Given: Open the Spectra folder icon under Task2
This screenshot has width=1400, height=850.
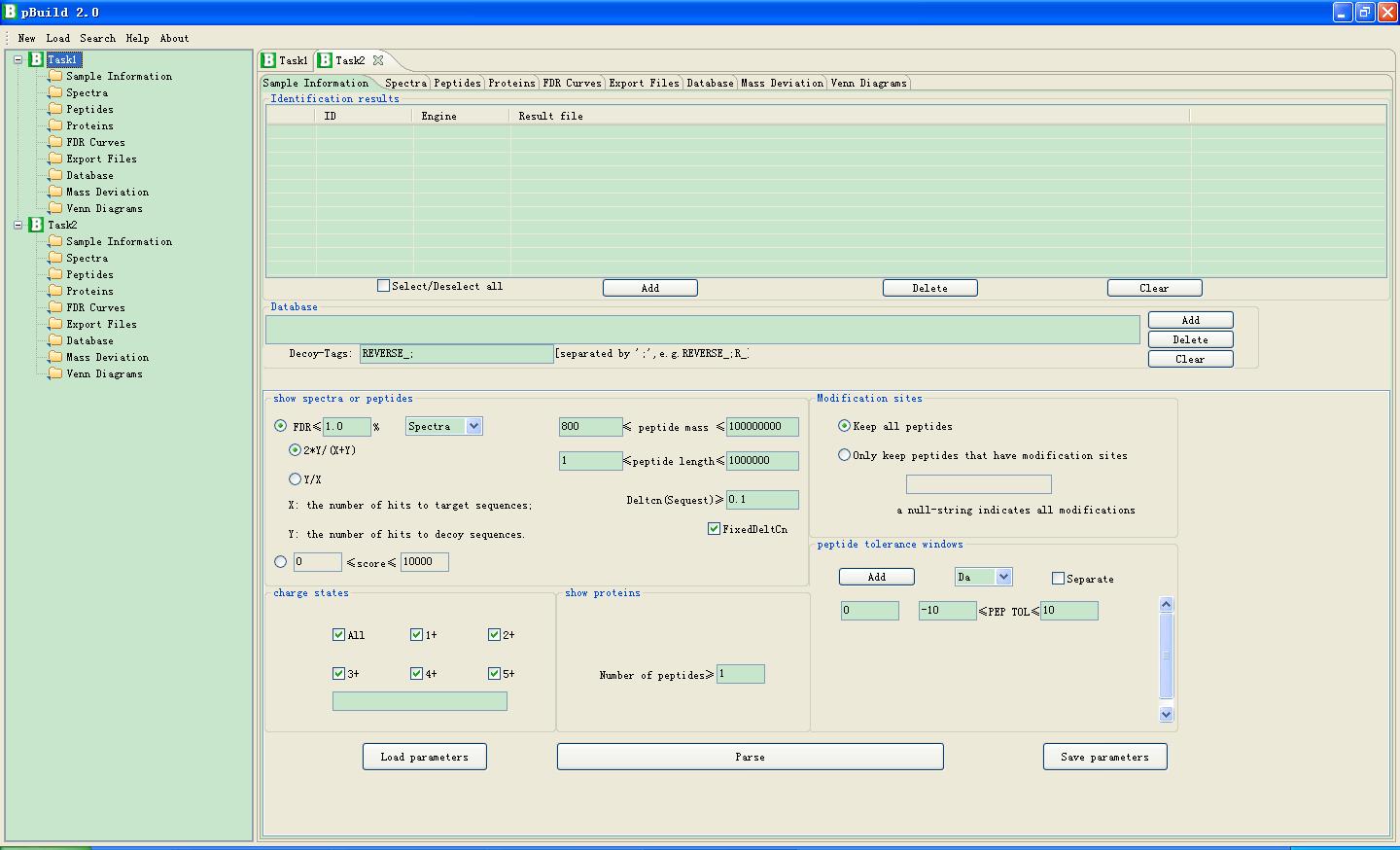Looking at the screenshot, I should [x=55, y=258].
